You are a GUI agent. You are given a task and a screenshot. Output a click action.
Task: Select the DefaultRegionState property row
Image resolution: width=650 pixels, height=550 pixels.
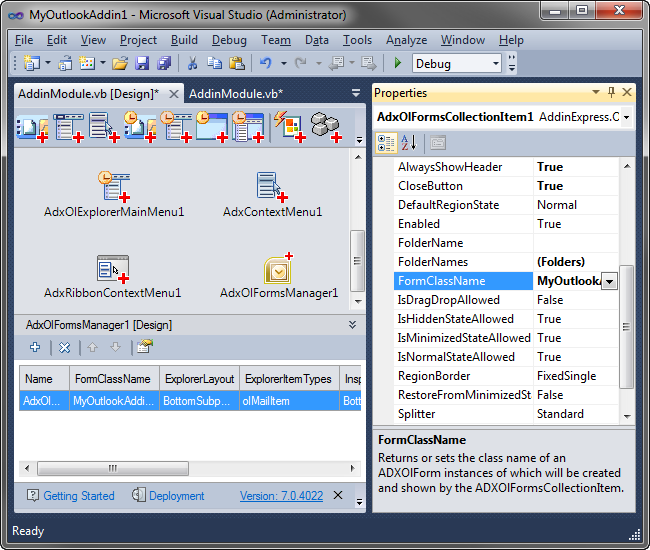click(506, 205)
